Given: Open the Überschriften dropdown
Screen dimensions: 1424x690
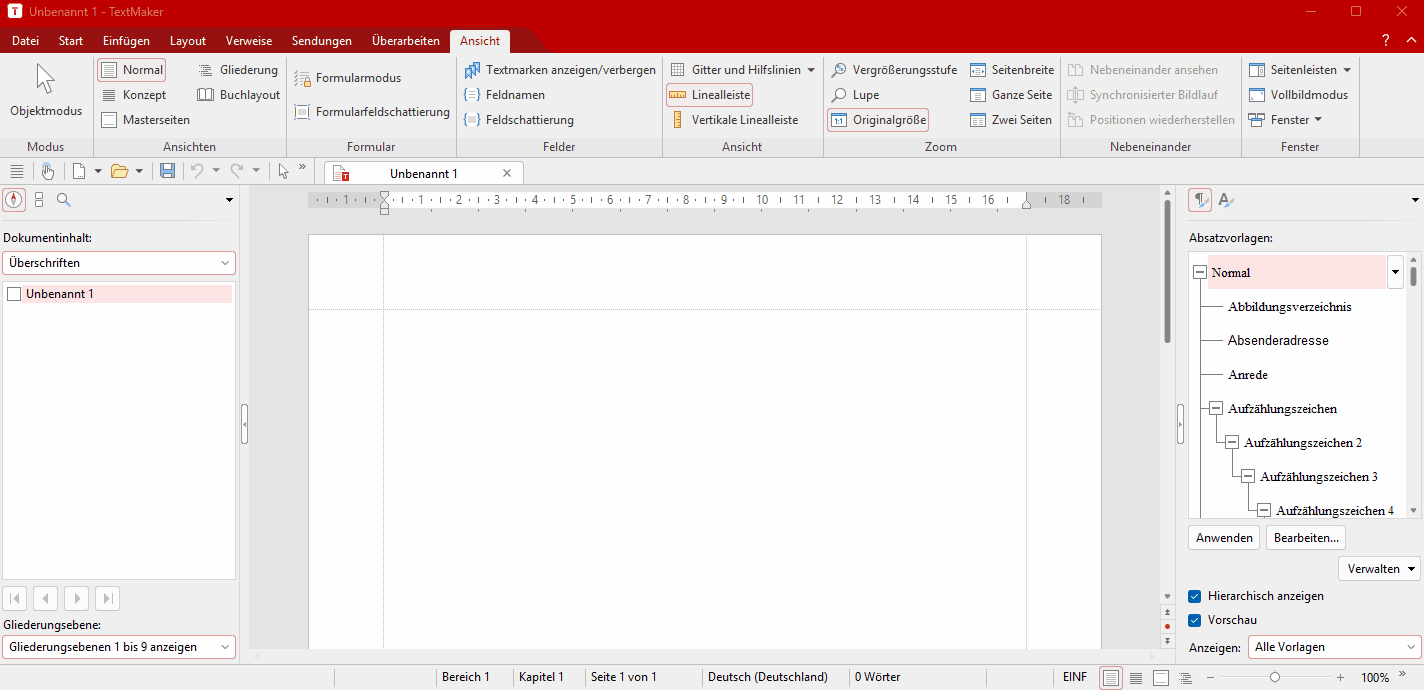Looking at the screenshot, I should (119, 263).
